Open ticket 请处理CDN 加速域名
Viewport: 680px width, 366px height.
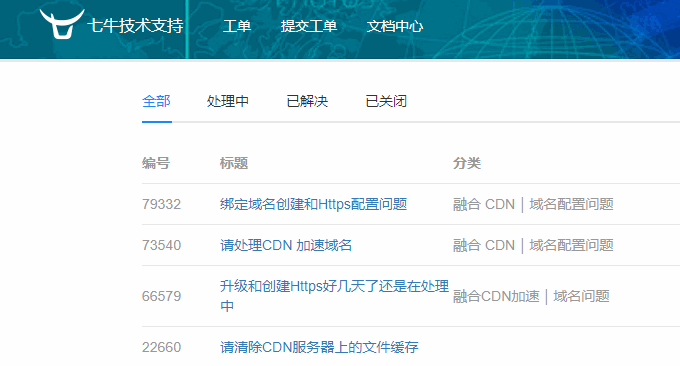(x=286, y=245)
